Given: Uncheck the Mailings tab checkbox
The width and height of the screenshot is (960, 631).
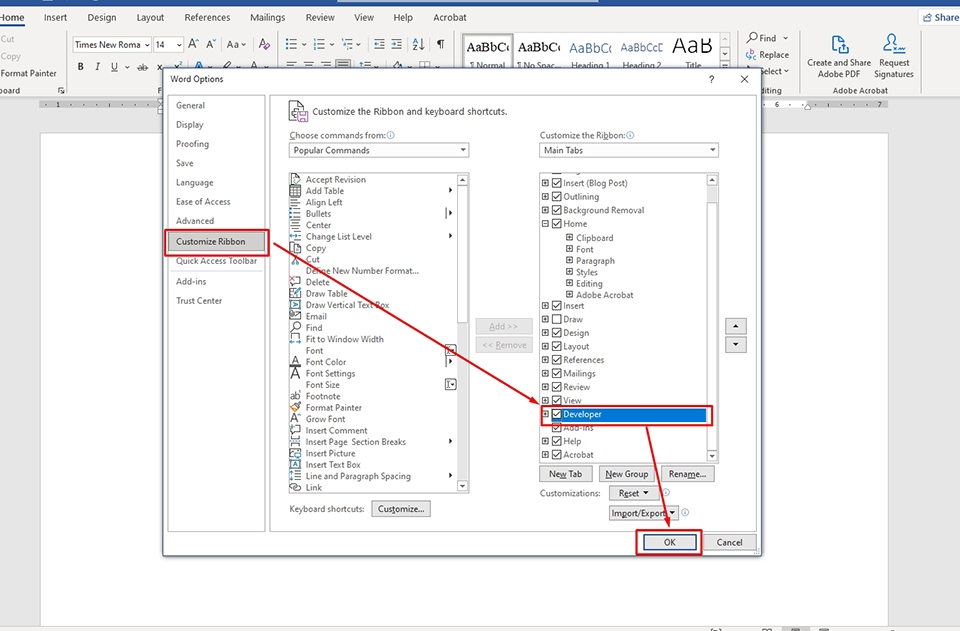Looking at the screenshot, I should click(x=557, y=373).
